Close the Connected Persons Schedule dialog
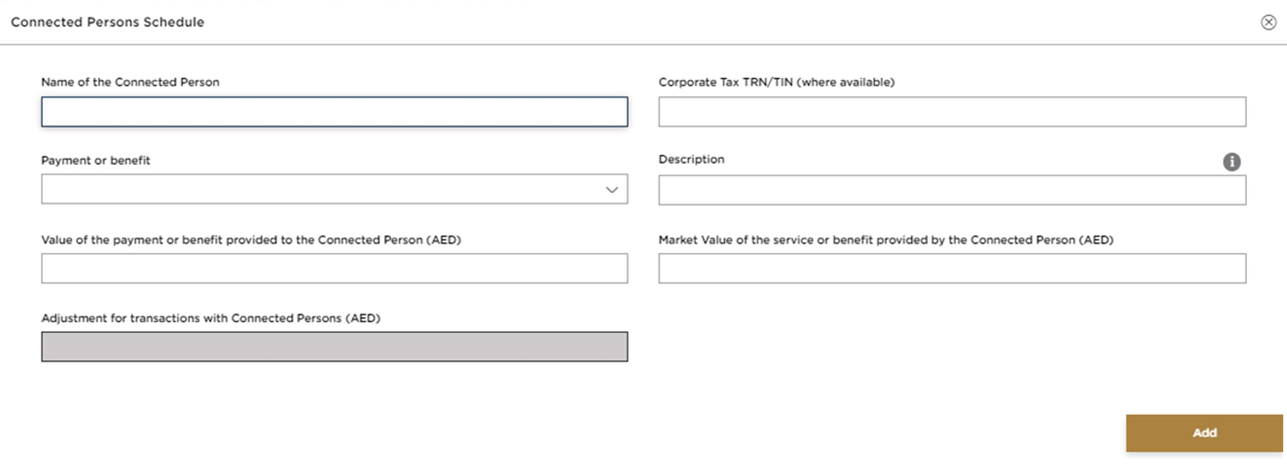The height and width of the screenshot is (465, 1287). click(1268, 22)
